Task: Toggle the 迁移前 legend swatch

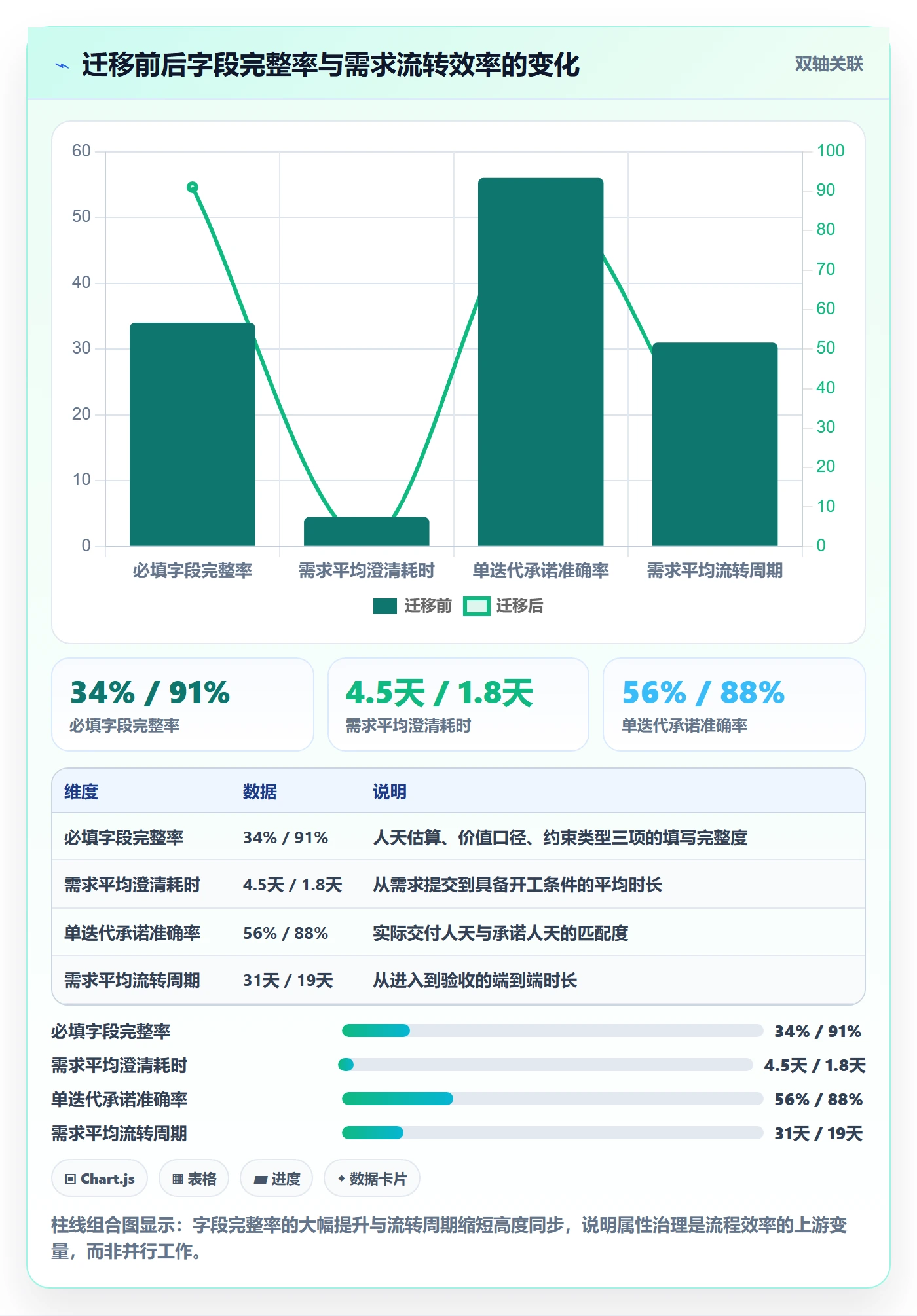Action: point(385,606)
